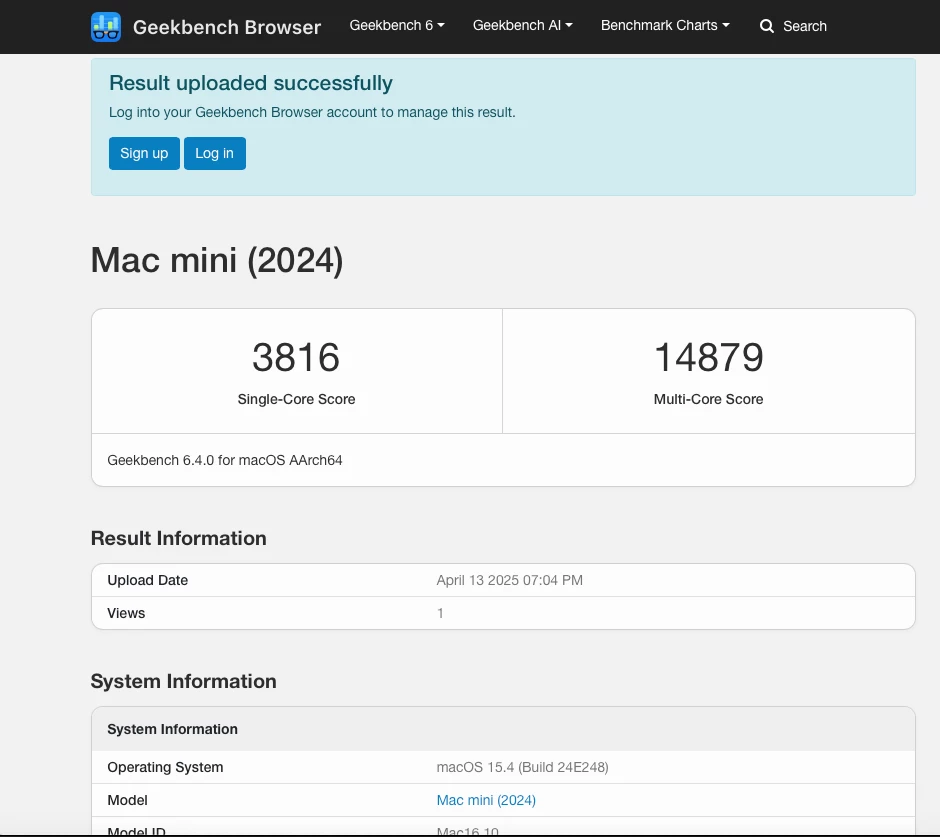This screenshot has height=837, width=940.
Task: Expand the Geekbench AI menu
Action: click(x=522, y=25)
